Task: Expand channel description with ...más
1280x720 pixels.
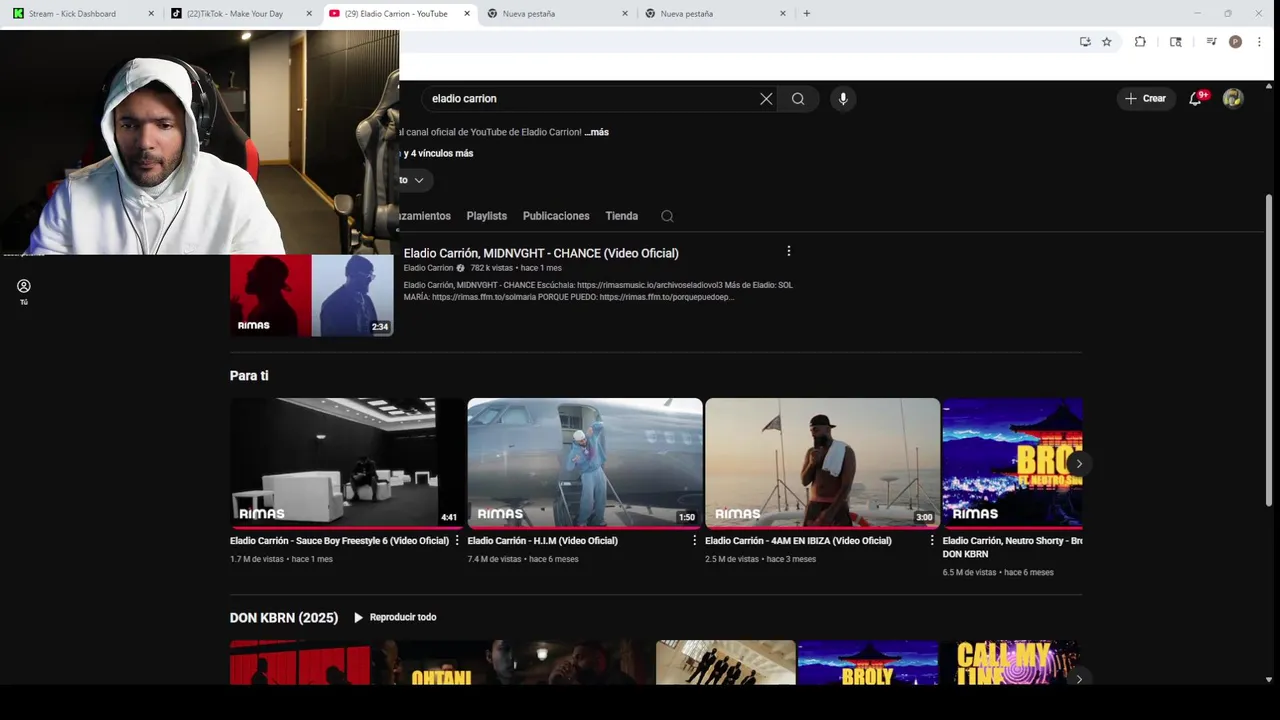Action: [x=596, y=132]
